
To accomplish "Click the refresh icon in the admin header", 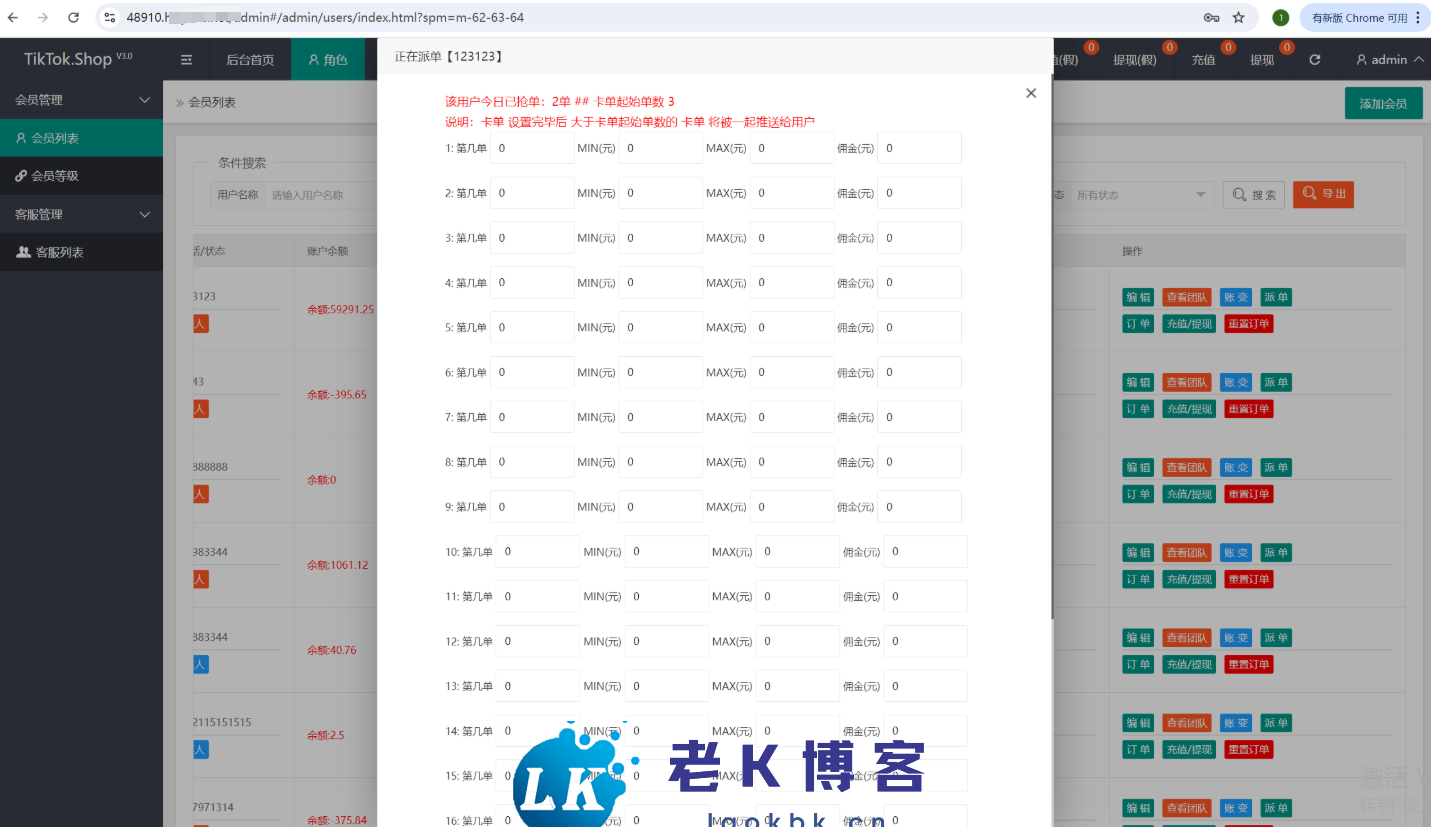I will point(1315,60).
